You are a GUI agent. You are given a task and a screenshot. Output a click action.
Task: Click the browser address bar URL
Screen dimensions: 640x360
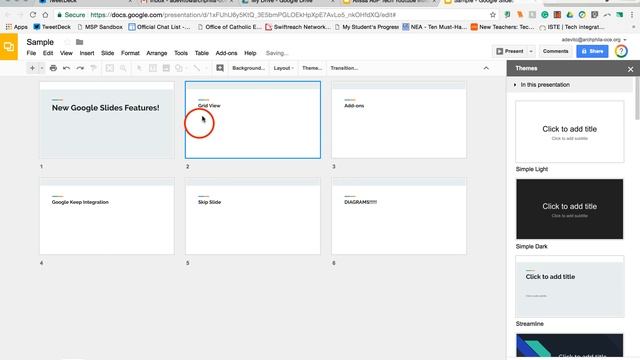point(243,15)
